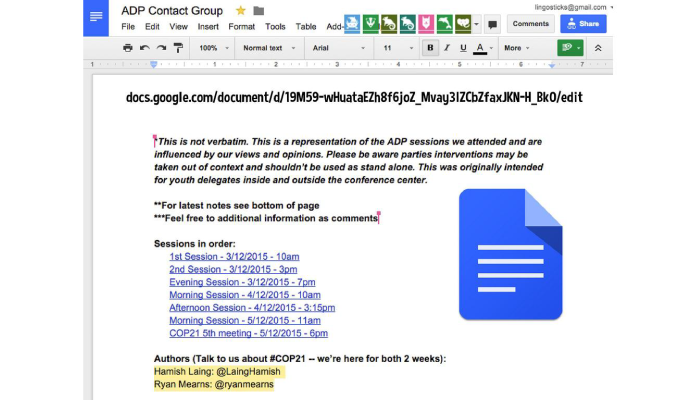Open the Format menu
Viewport: 700px width, 400px height.
point(242,26)
